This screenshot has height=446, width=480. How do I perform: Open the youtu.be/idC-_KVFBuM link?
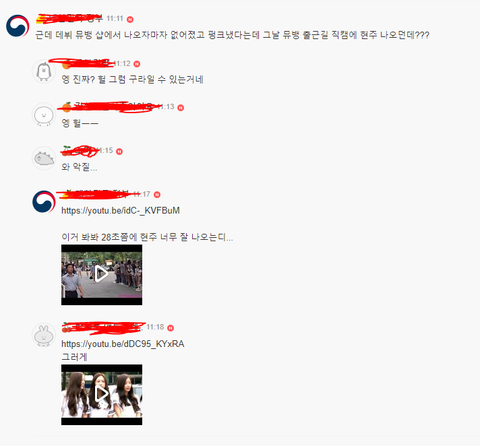[121, 211]
